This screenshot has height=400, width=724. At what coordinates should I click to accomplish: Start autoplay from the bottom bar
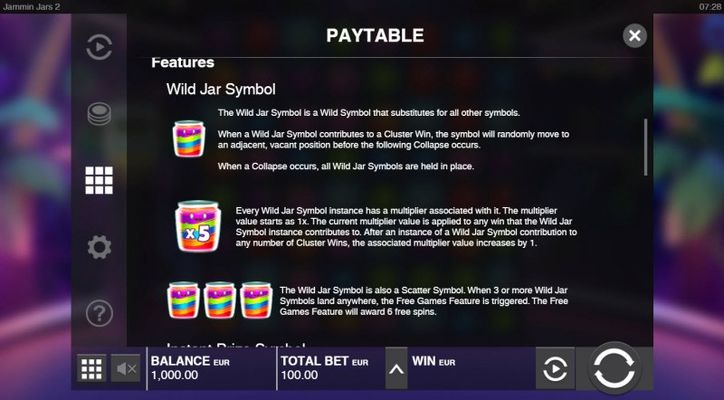(555, 369)
